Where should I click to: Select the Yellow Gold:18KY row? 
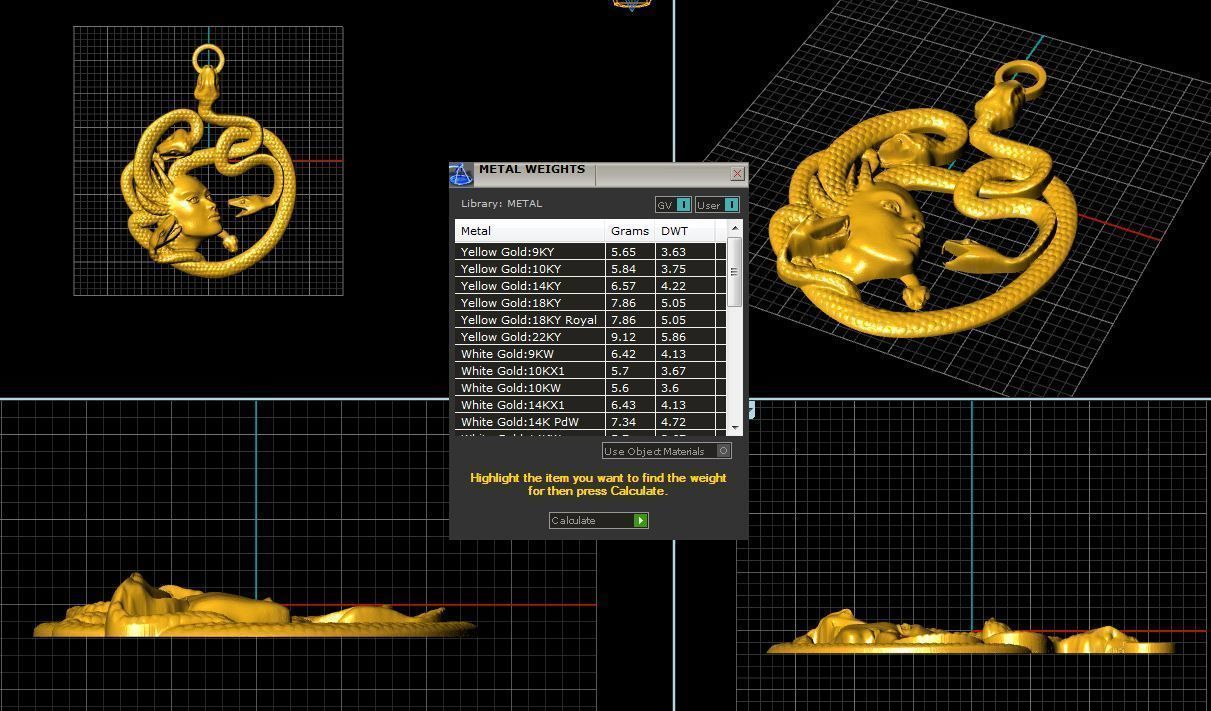point(590,303)
